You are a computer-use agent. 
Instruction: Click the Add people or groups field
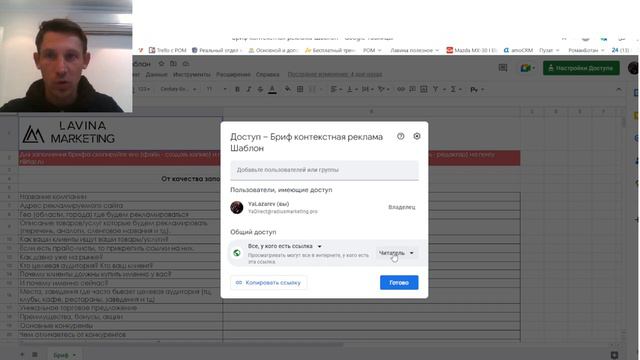[324, 170]
